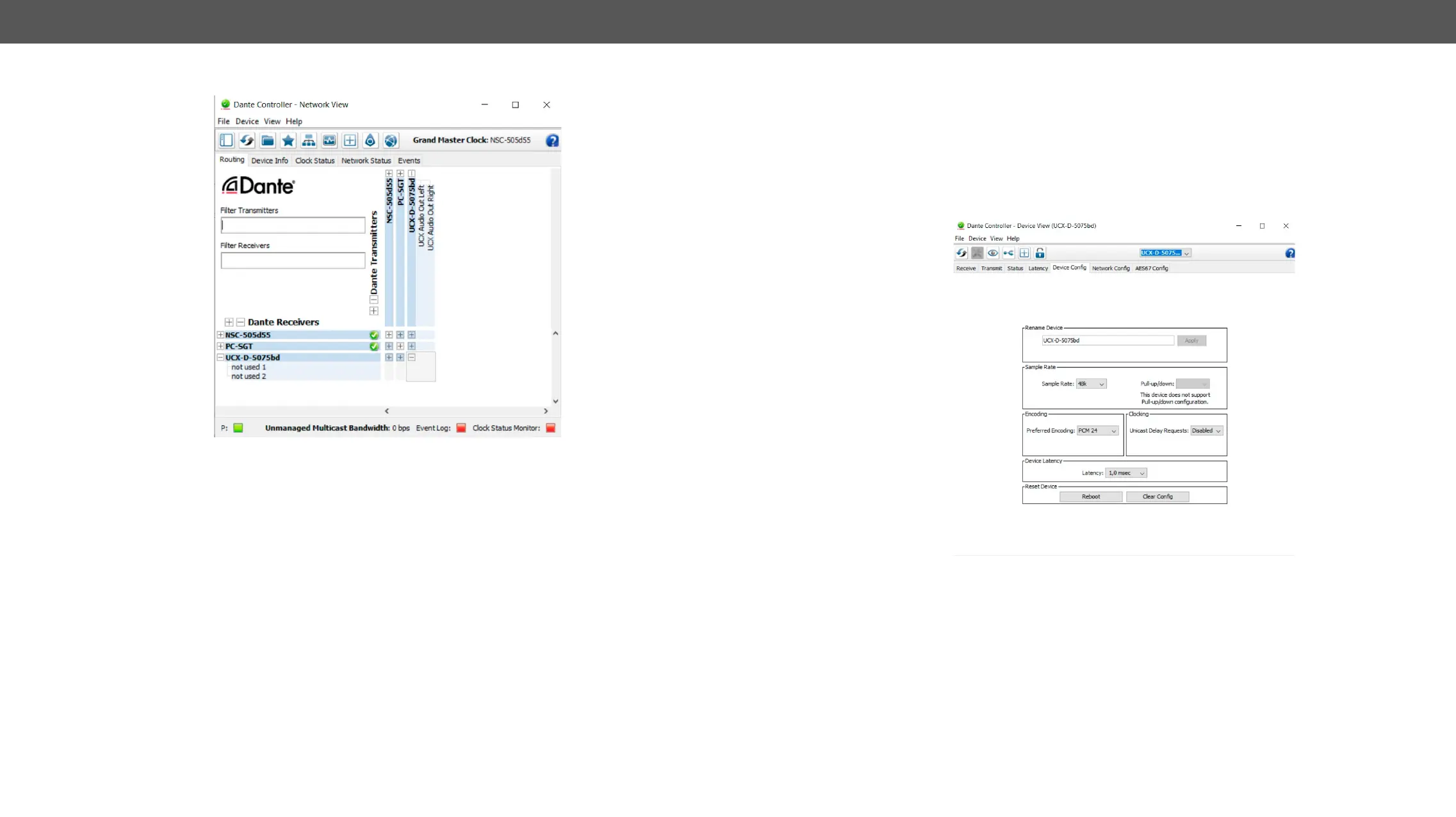Click green checkmark on NSC-505d55 receiver row
This screenshot has width=1456, height=817.
click(374, 335)
